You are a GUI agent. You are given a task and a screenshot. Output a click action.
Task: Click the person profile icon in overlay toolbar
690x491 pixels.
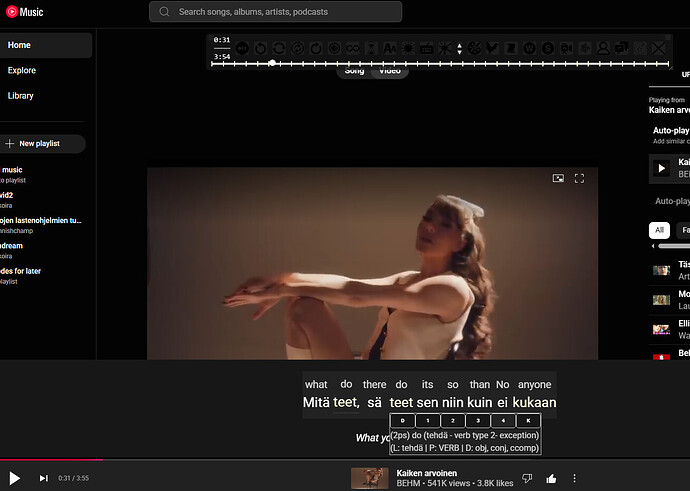603,48
